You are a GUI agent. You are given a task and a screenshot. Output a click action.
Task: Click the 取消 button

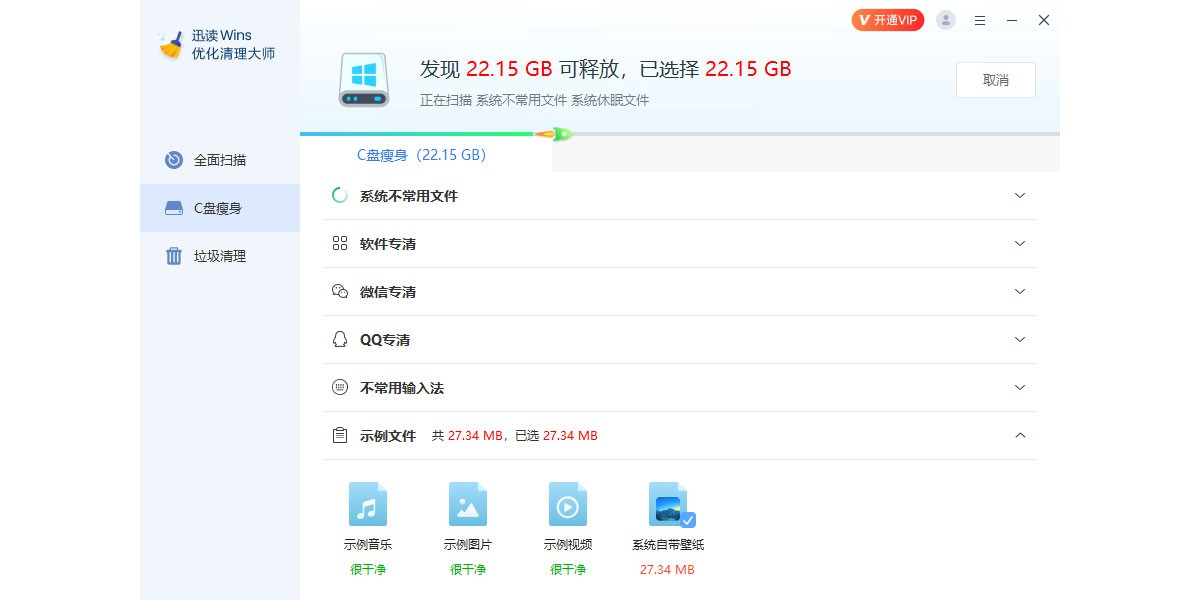coord(995,80)
